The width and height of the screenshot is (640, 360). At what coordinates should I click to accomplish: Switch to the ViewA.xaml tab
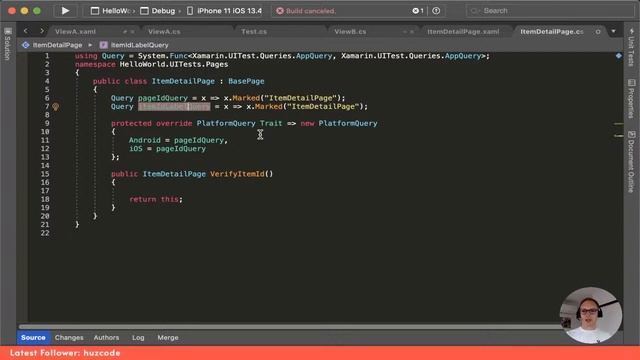pyautogui.click(x=76, y=31)
